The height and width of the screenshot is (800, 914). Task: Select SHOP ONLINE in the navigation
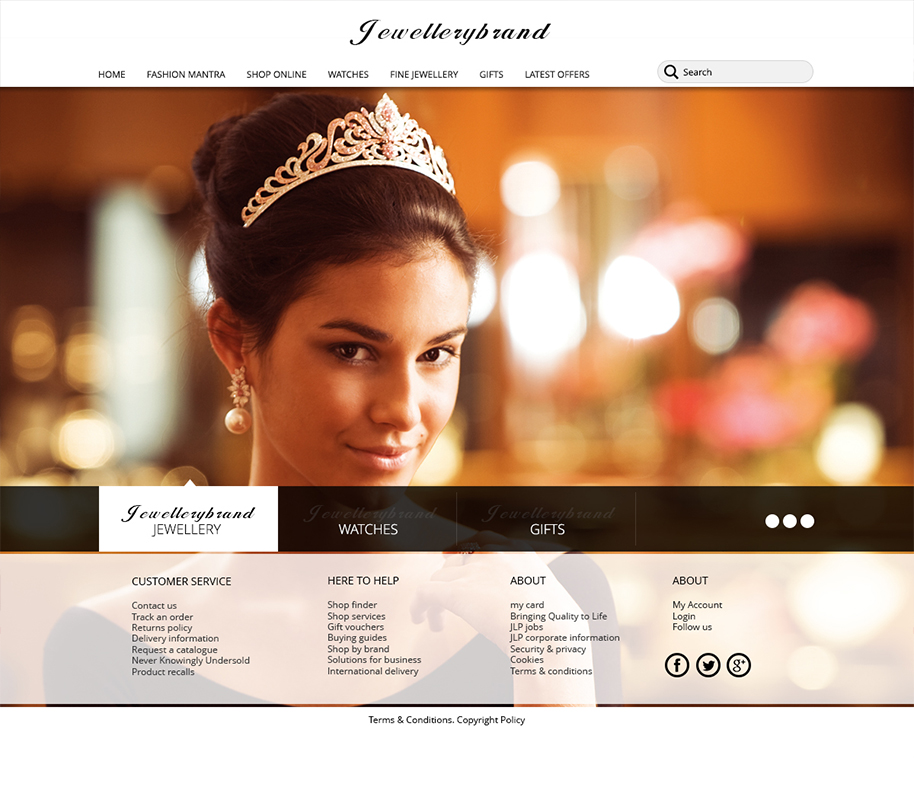tap(276, 75)
